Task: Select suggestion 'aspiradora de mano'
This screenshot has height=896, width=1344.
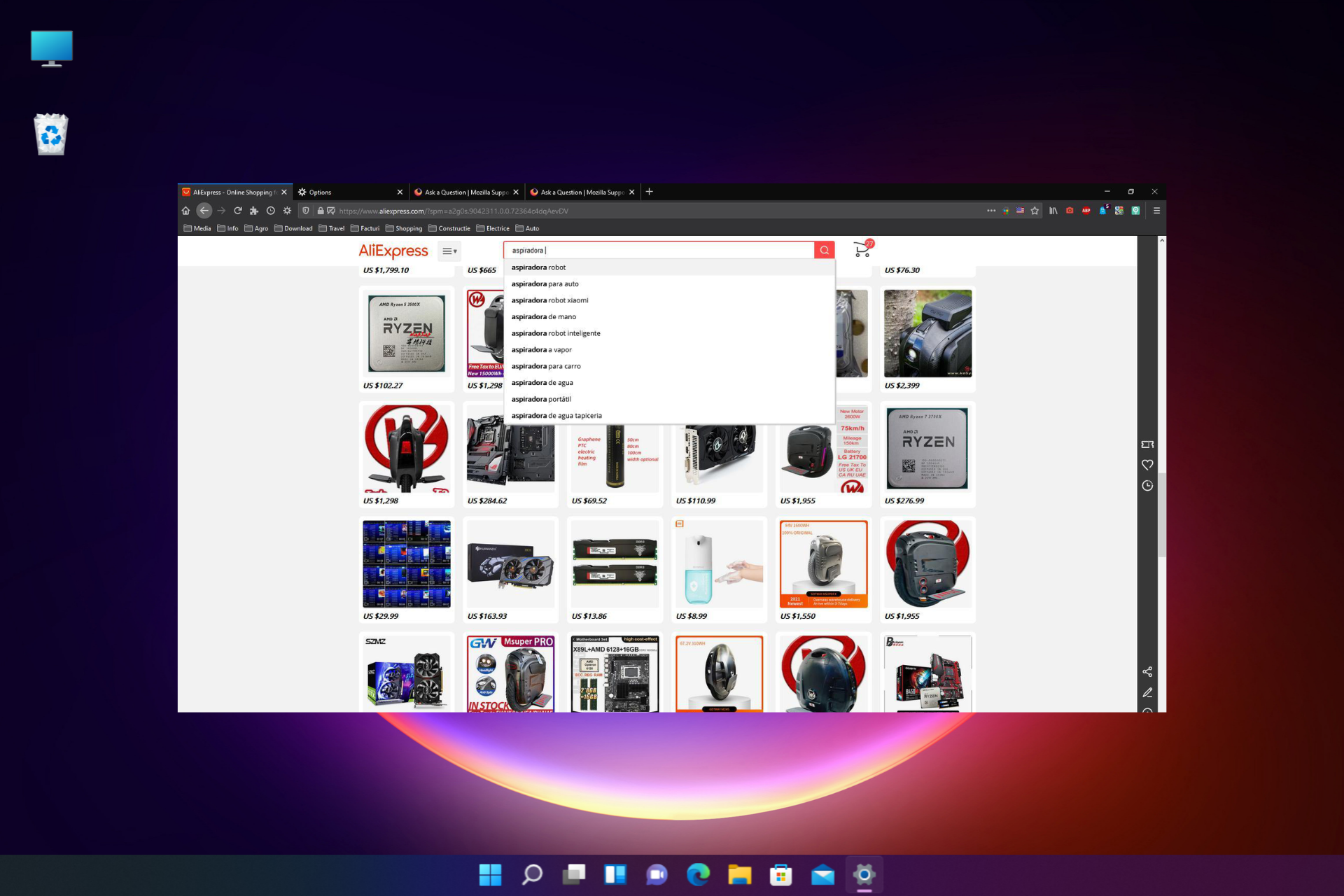Action: pyautogui.click(x=669, y=316)
